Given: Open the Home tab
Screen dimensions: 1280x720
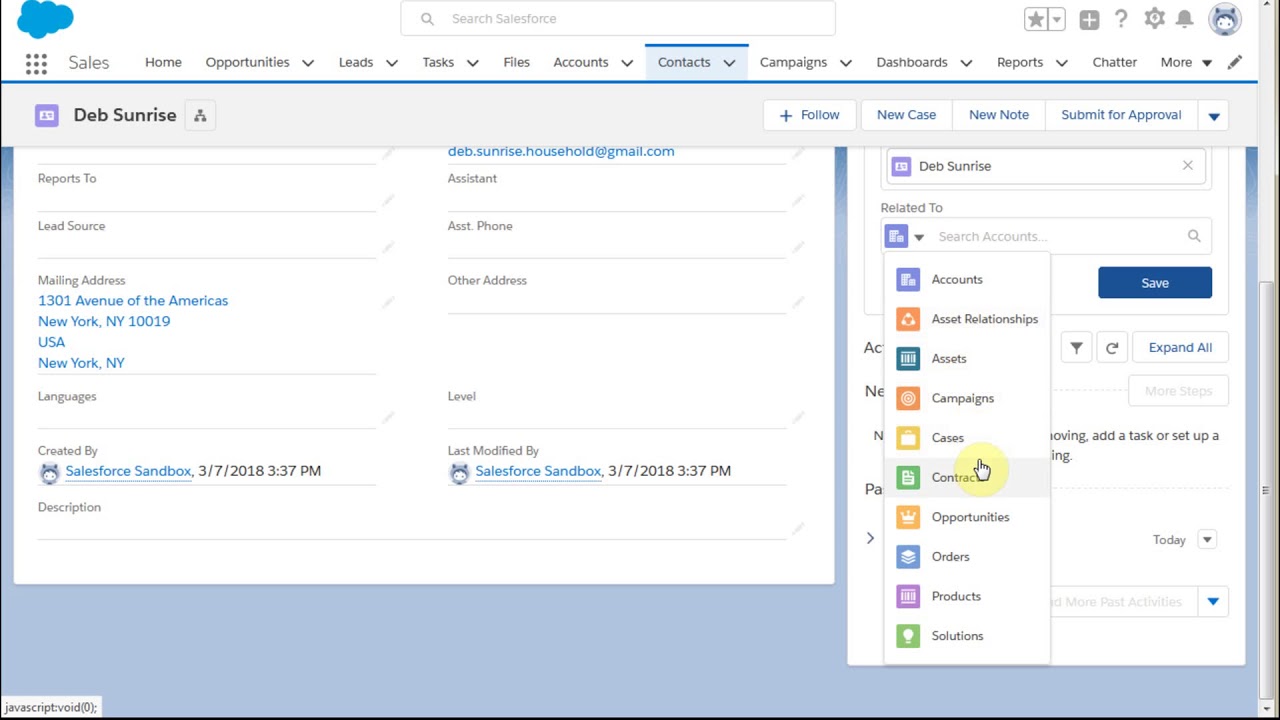Looking at the screenshot, I should tap(163, 62).
